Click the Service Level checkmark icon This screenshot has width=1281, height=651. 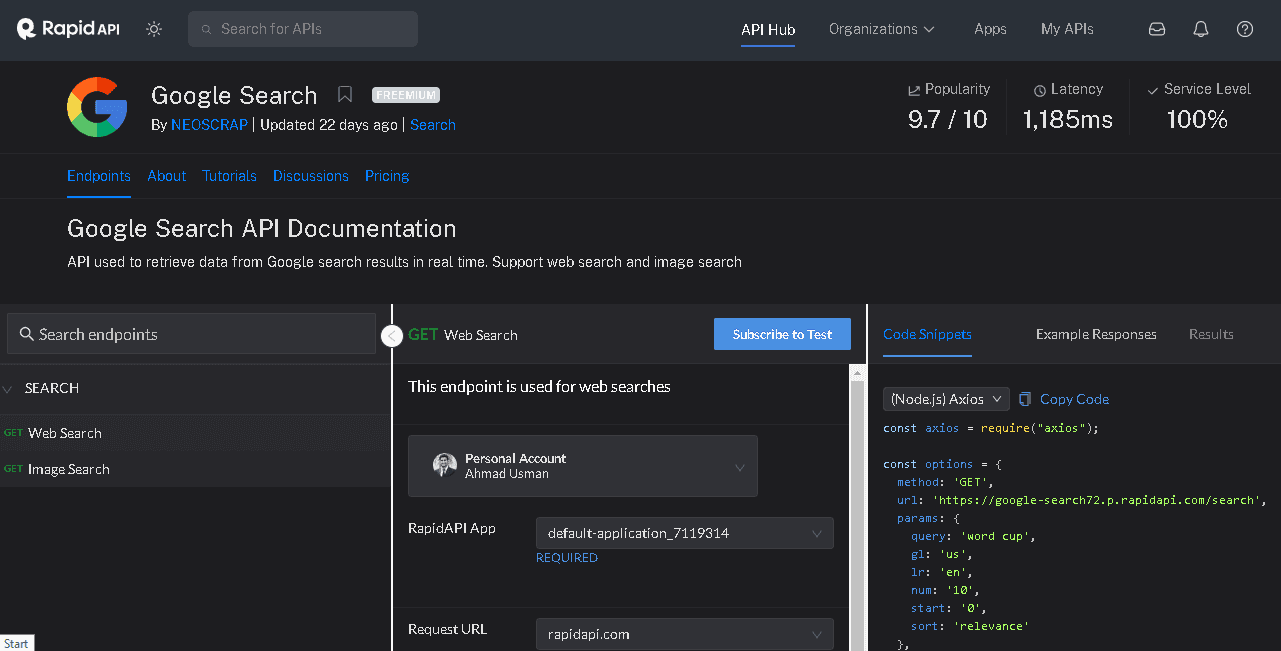click(1153, 90)
